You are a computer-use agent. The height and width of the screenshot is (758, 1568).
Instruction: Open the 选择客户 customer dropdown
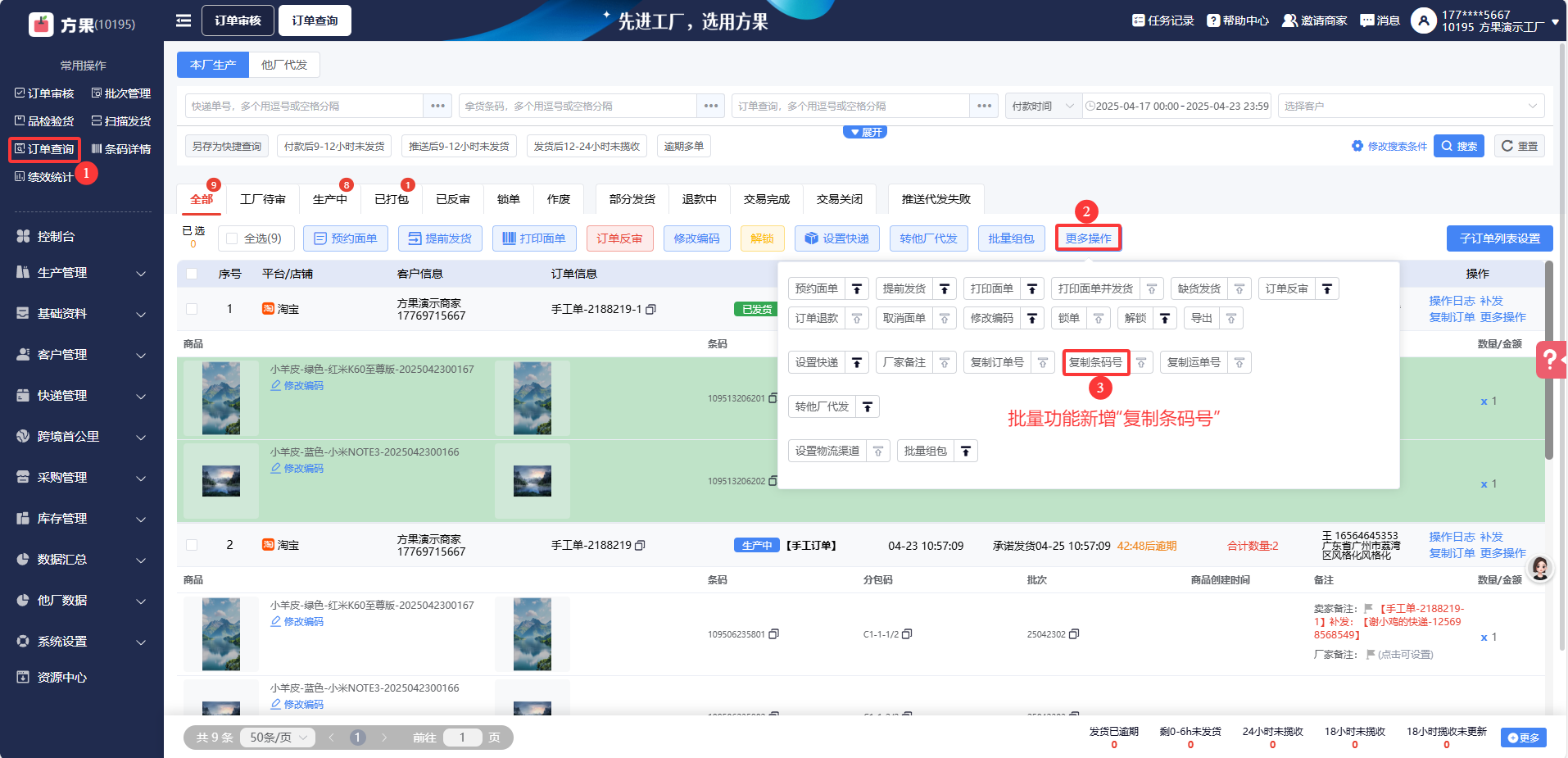[x=1410, y=106]
